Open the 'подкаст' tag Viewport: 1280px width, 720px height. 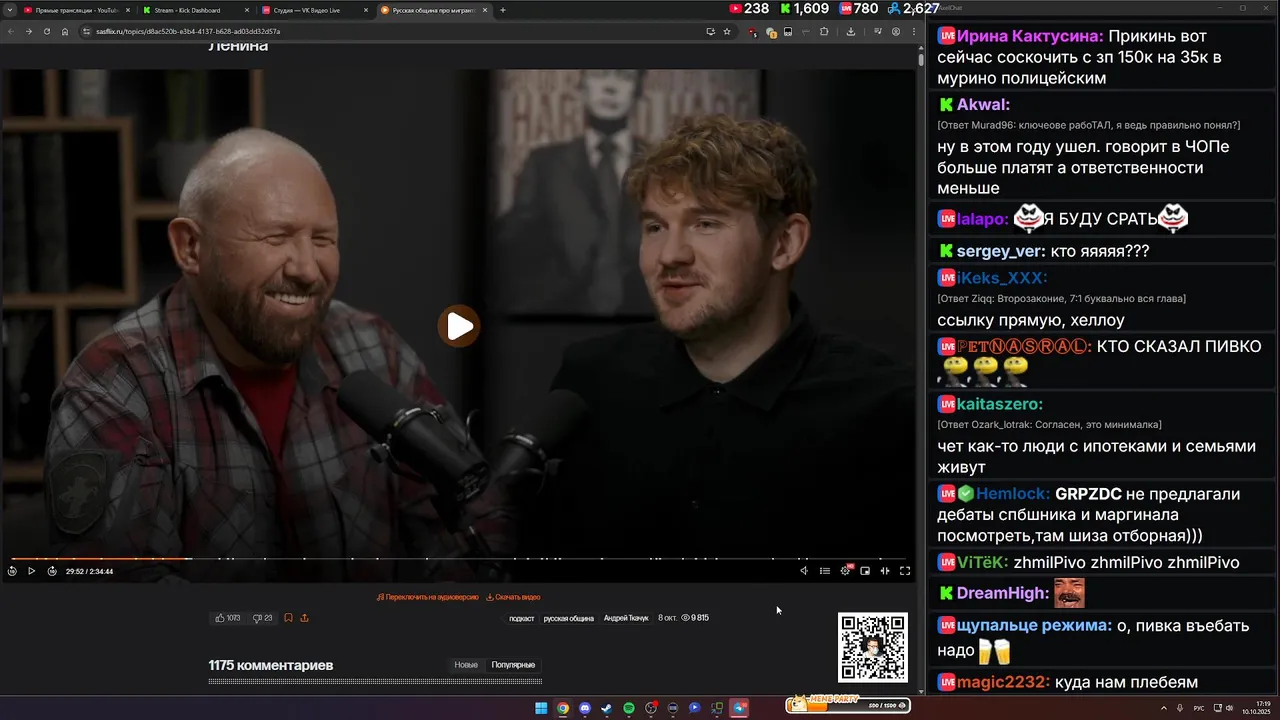[521, 618]
